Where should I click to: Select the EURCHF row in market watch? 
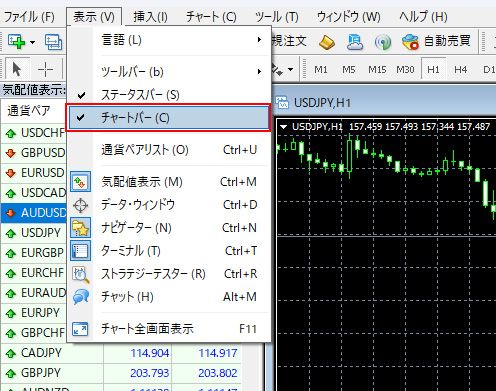pos(34,273)
